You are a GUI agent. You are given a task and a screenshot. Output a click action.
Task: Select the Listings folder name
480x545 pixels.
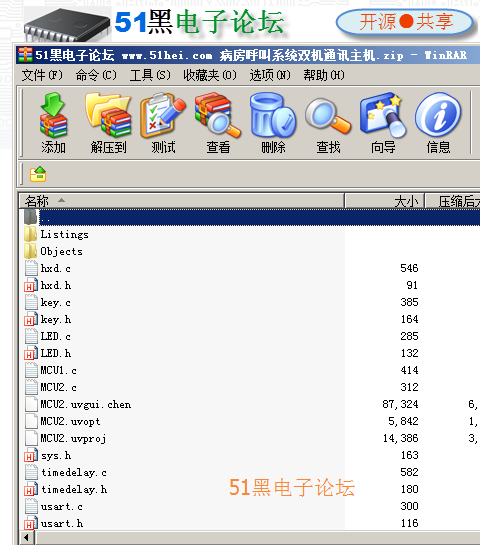coord(64,234)
